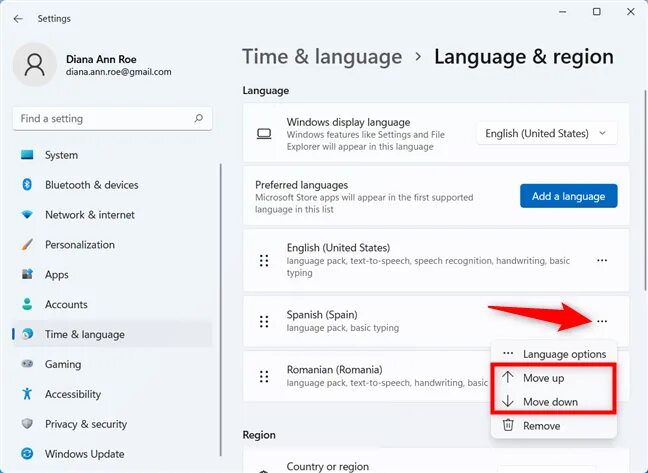The width and height of the screenshot is (648, 473).
Task: Open the user profile avatar
Action: click(x=34, y=64)
